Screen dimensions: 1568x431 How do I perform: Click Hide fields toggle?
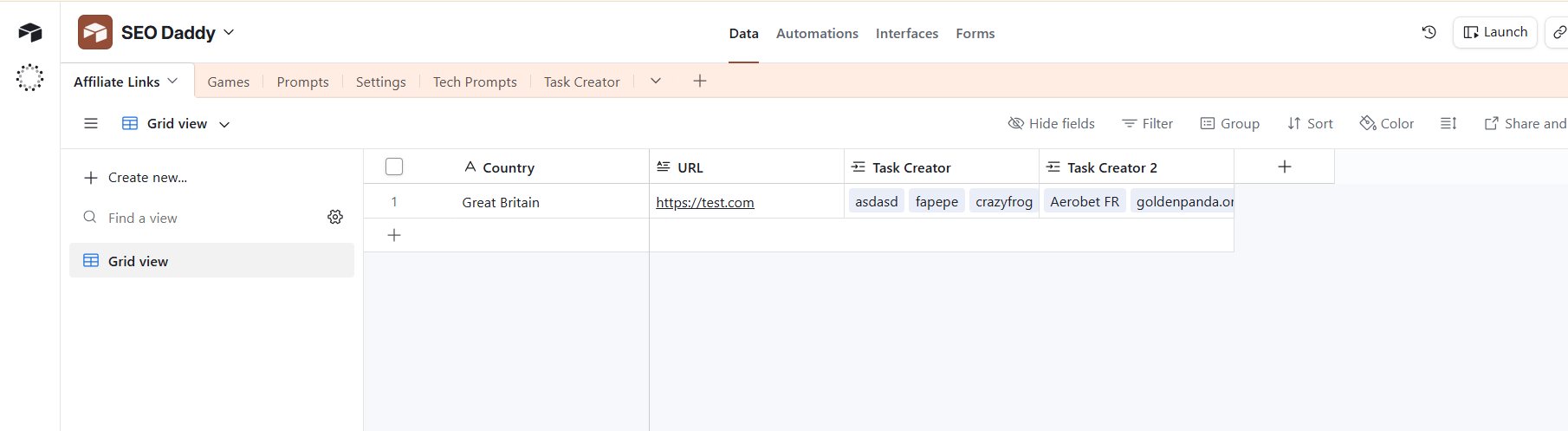click(1052, 123)
